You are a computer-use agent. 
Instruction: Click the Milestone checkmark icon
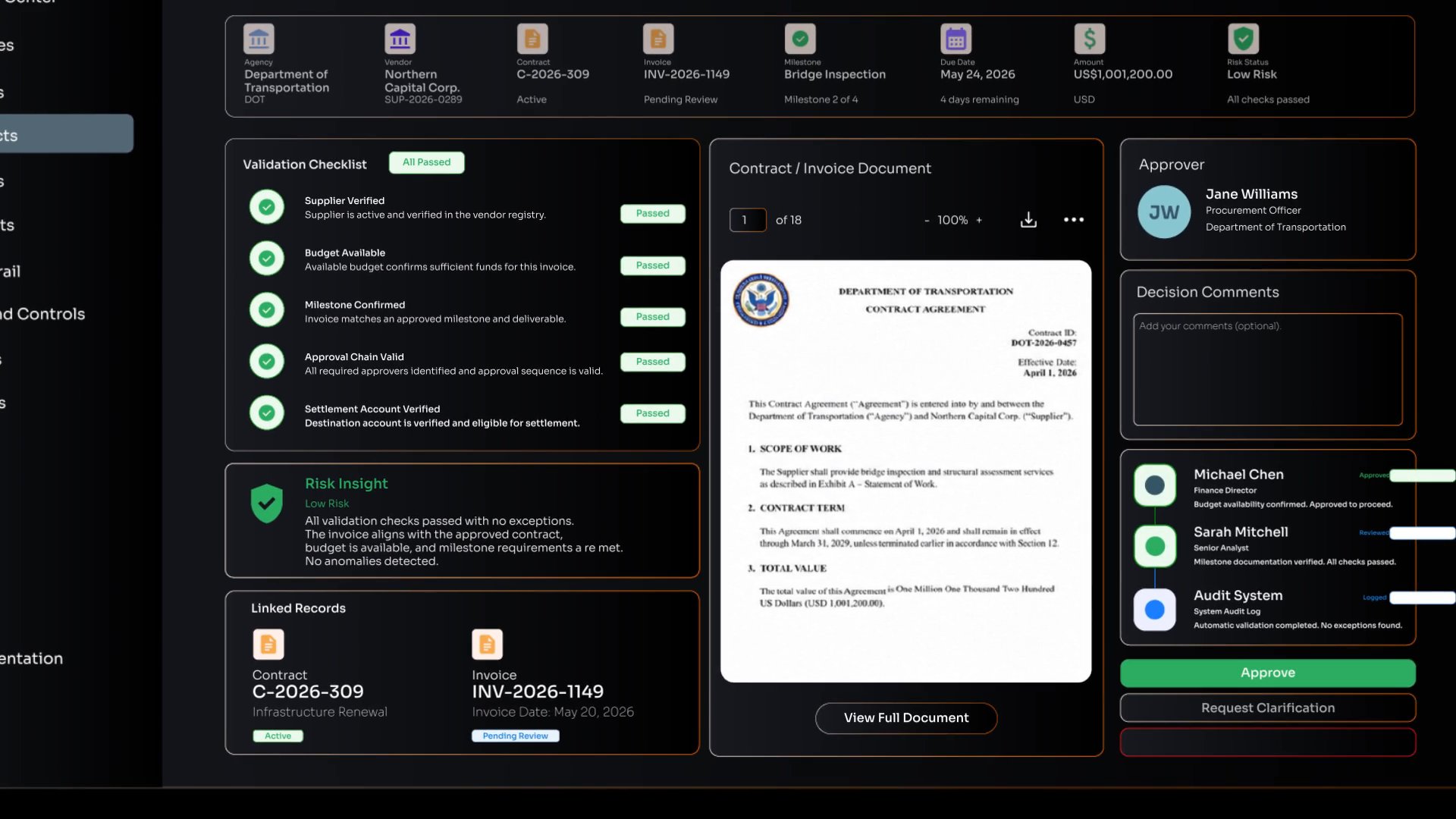pos(800,39)
